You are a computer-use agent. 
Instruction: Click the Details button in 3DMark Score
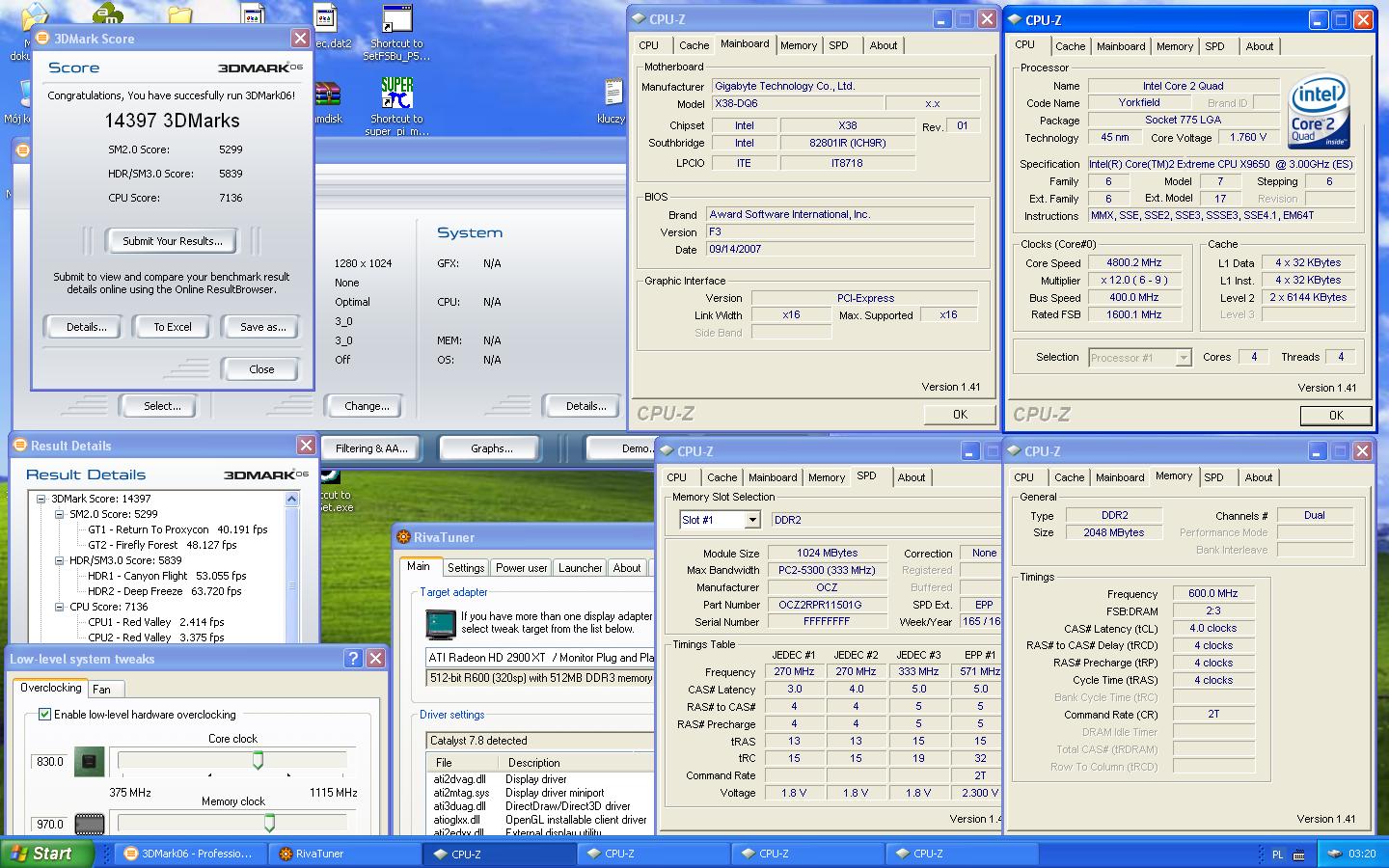pos(87,327)
